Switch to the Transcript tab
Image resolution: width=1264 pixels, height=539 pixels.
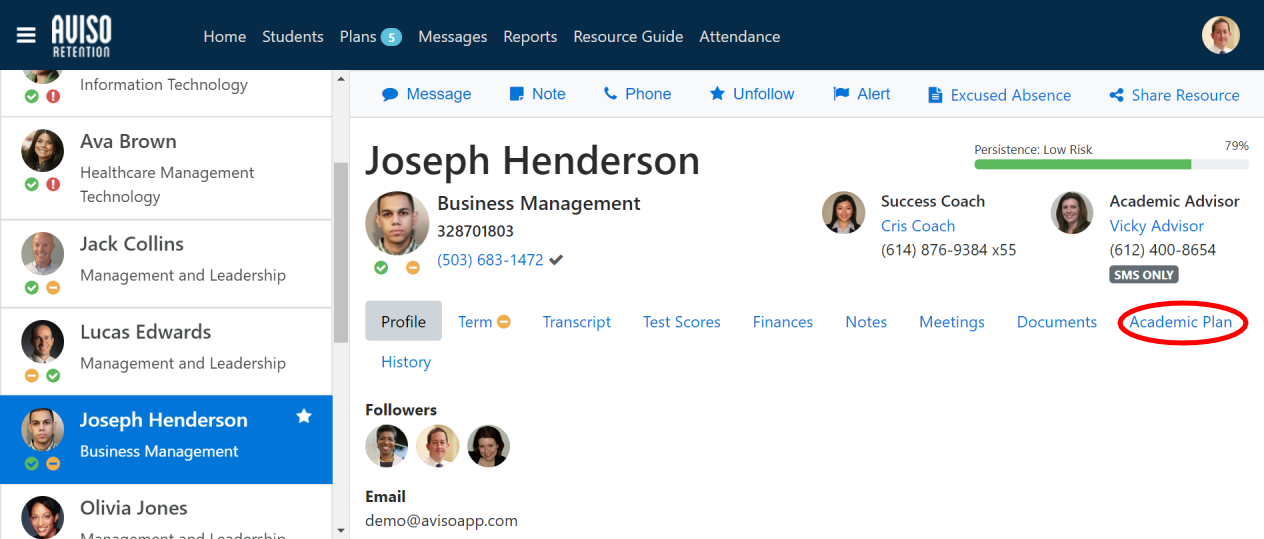[x=577, y=322]
